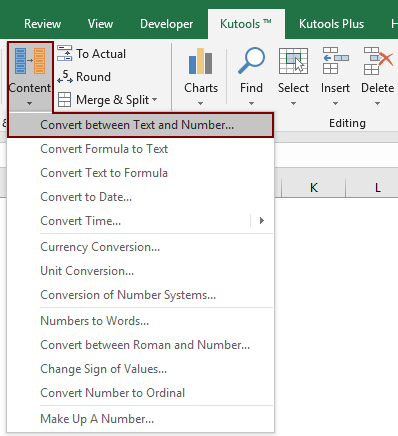
Task: Click the Select range icon
Action: click(293, 61)
